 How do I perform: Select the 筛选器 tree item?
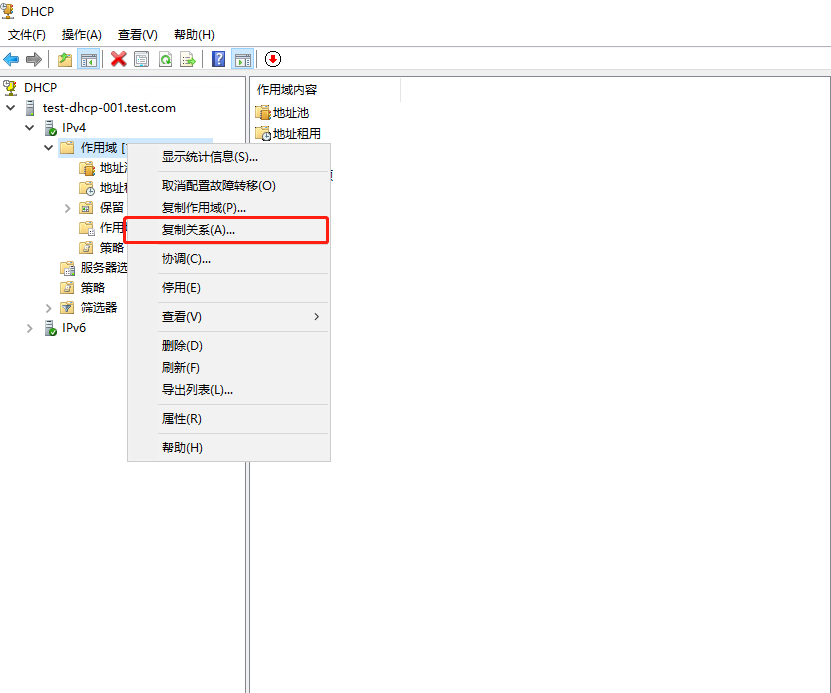pos(99,307)
